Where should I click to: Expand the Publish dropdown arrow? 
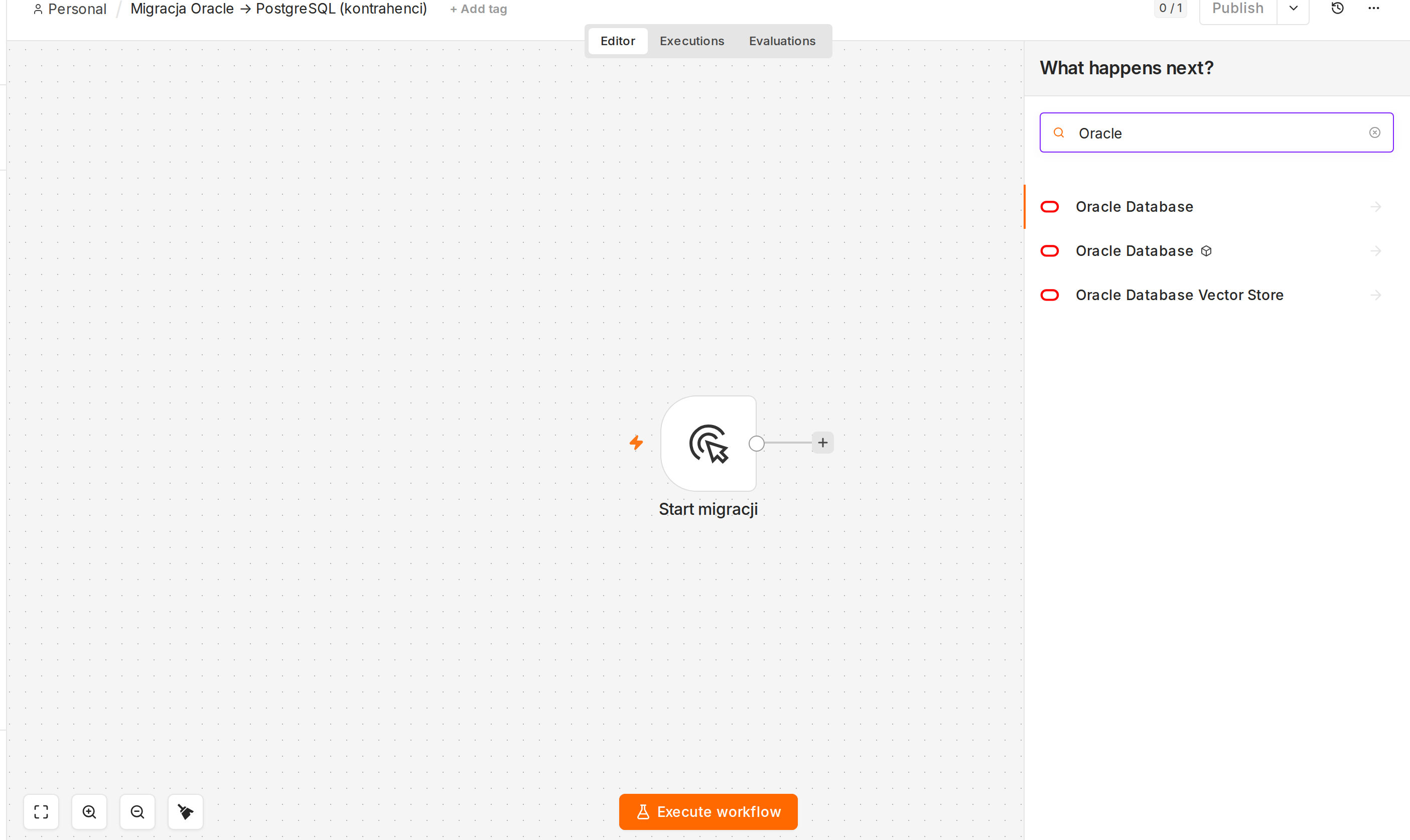pos(1293,9)
